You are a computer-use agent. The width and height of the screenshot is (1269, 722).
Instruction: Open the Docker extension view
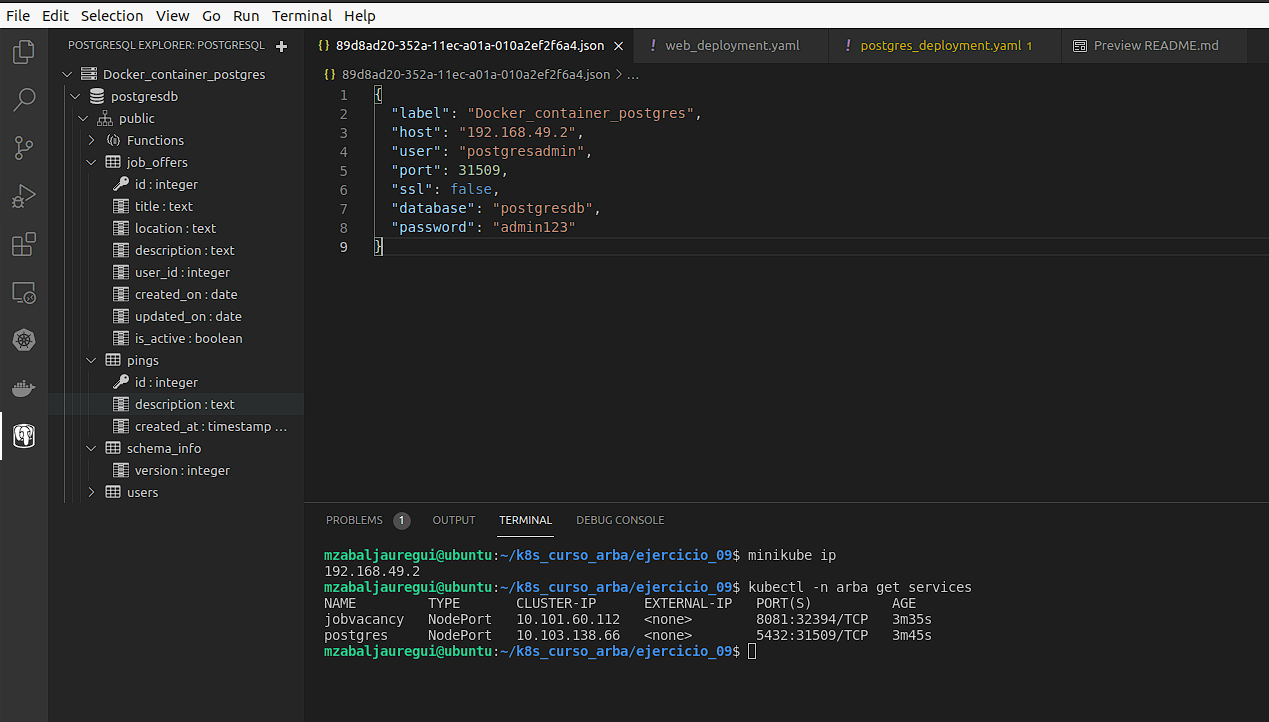[x=23, y=388]
